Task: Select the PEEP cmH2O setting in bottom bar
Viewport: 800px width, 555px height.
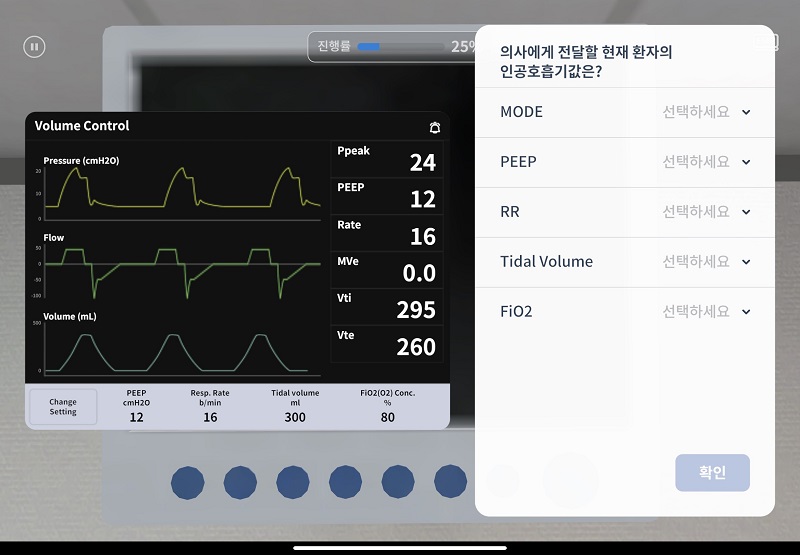Action: pyautogui.click(x=136, y=406)
